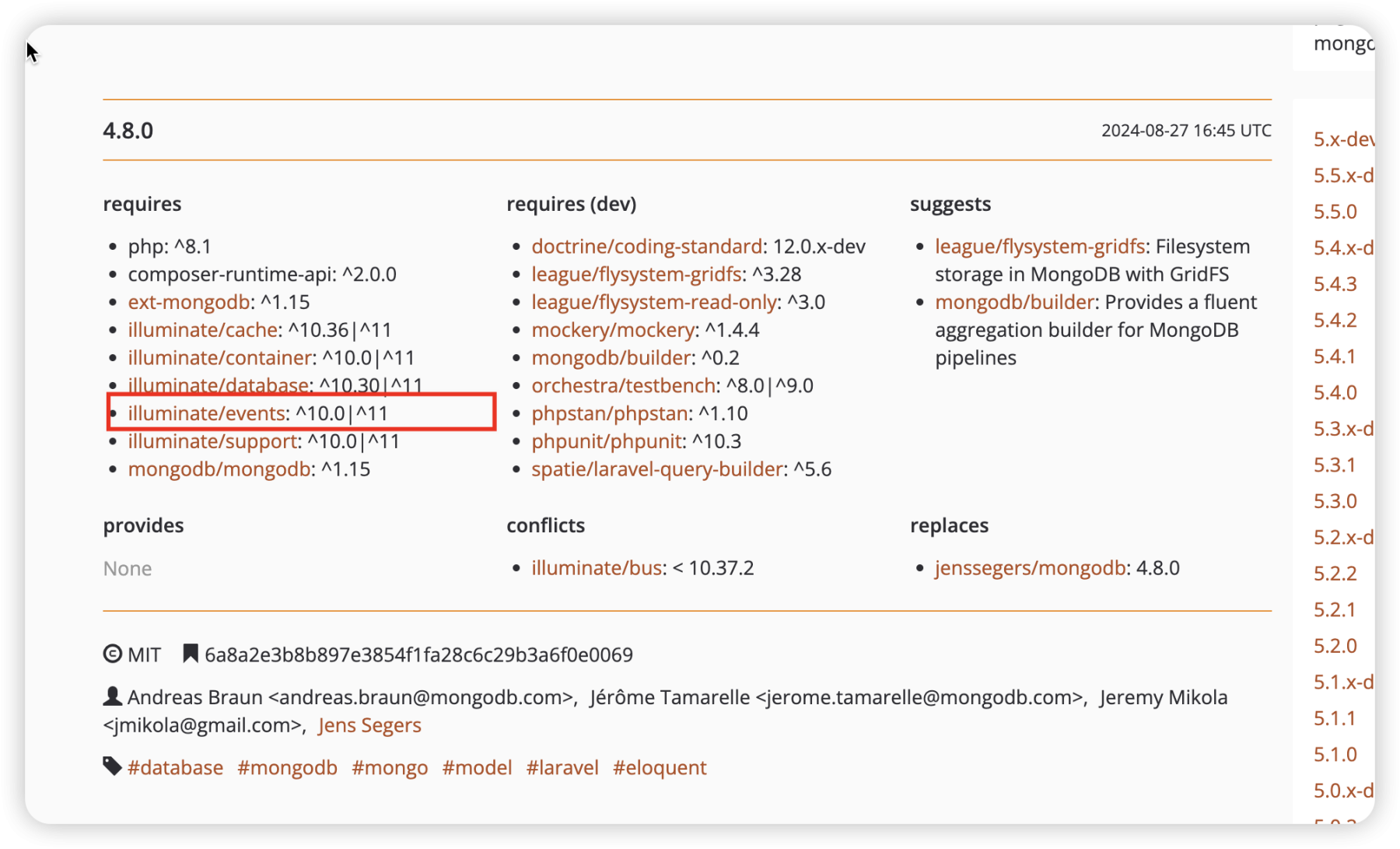
Task: Filter by the #laravel tag
Action: coord(562,768)
